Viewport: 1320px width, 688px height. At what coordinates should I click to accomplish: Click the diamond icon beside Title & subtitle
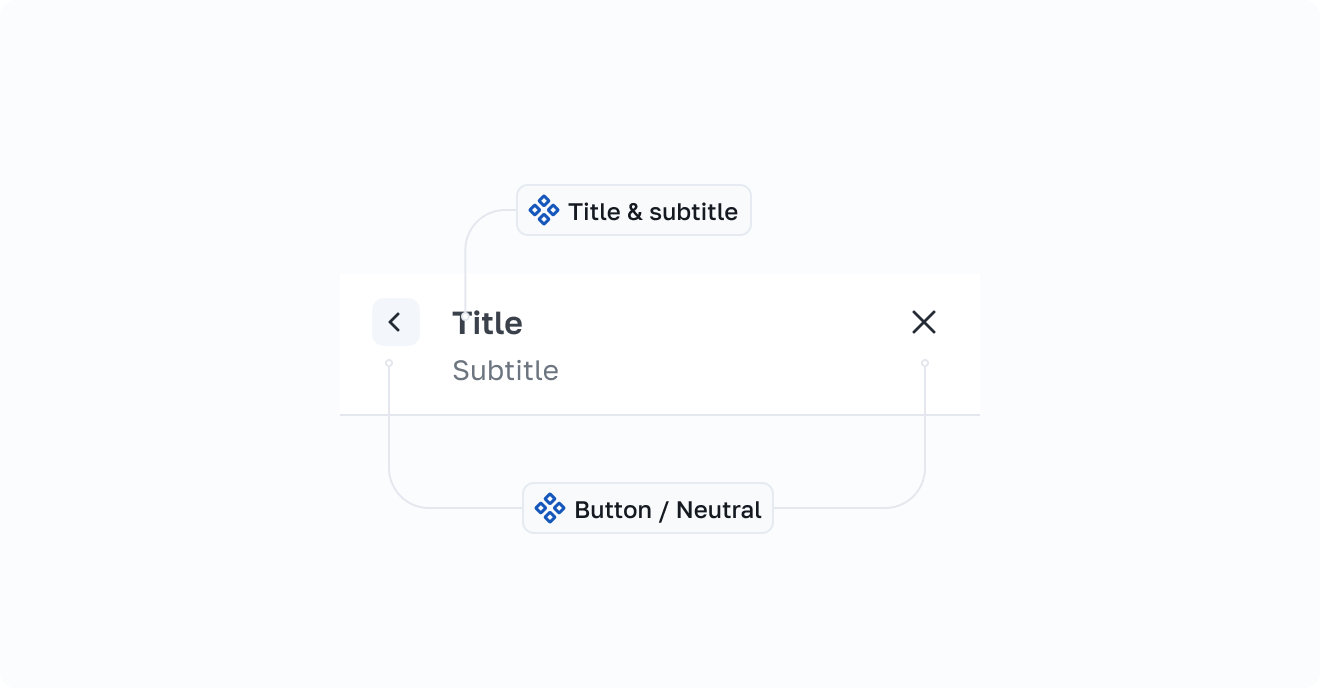pyautogui.click(x=544, y=210)
